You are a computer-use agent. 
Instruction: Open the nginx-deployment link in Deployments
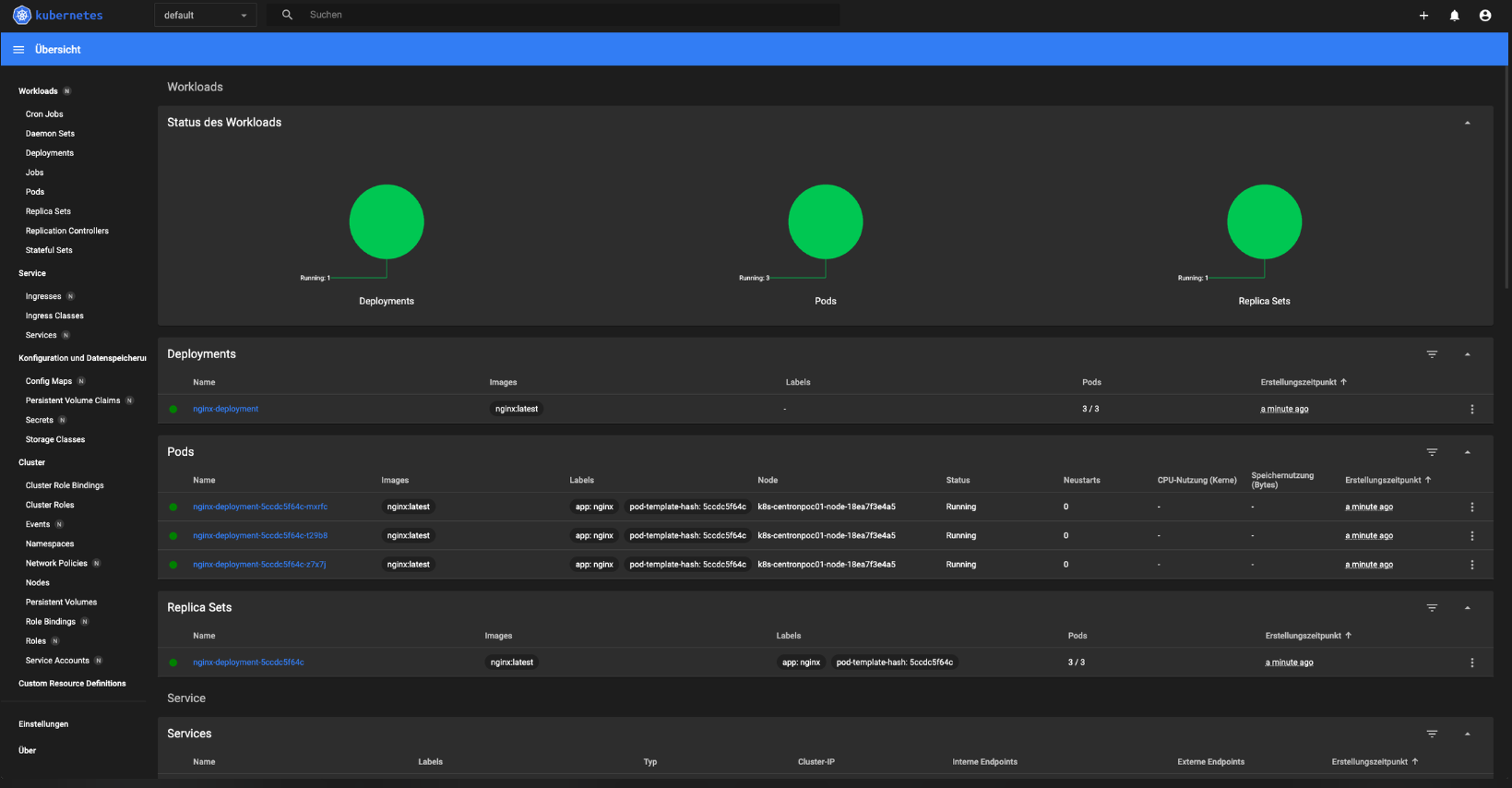[x=225, y=409]
